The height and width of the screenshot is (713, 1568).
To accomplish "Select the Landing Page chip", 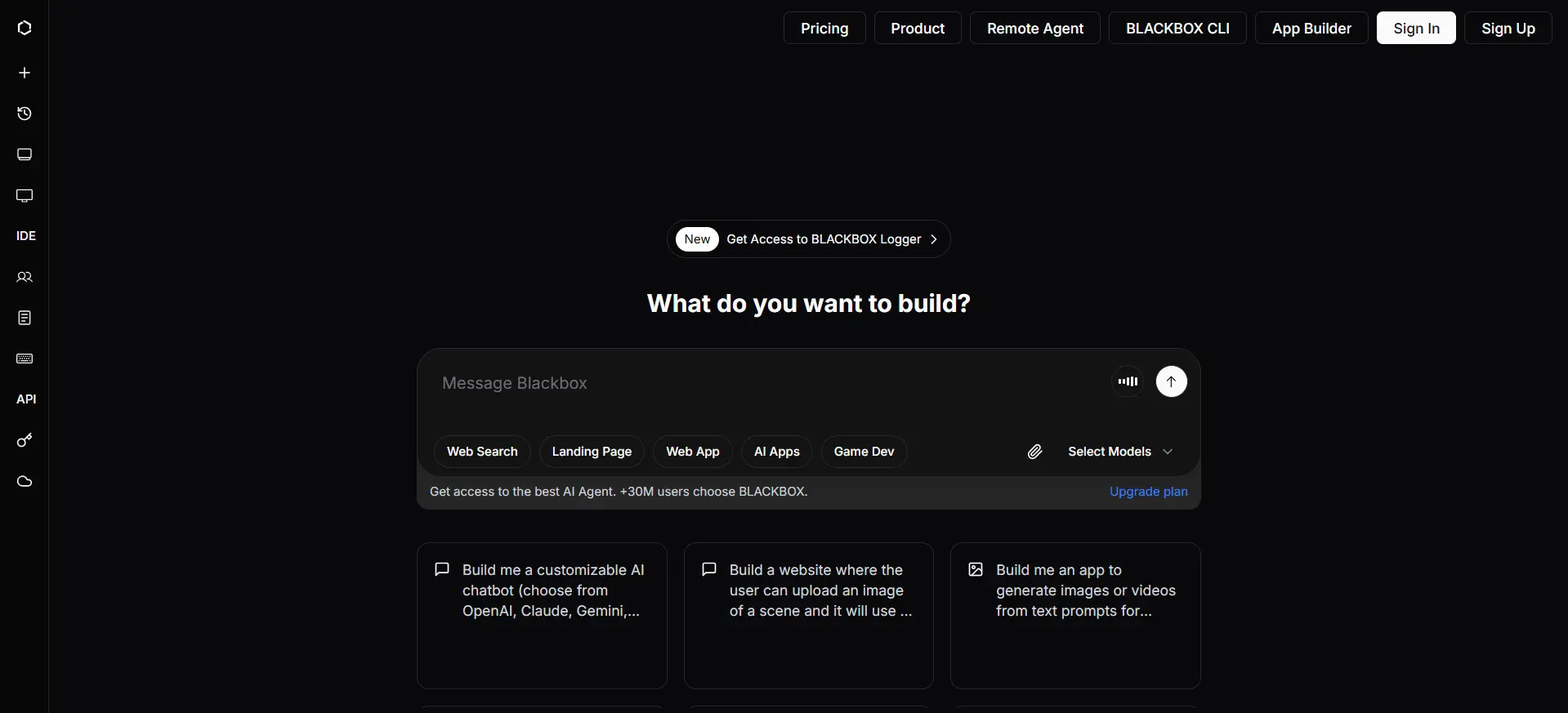I will (x=592, y=452).
